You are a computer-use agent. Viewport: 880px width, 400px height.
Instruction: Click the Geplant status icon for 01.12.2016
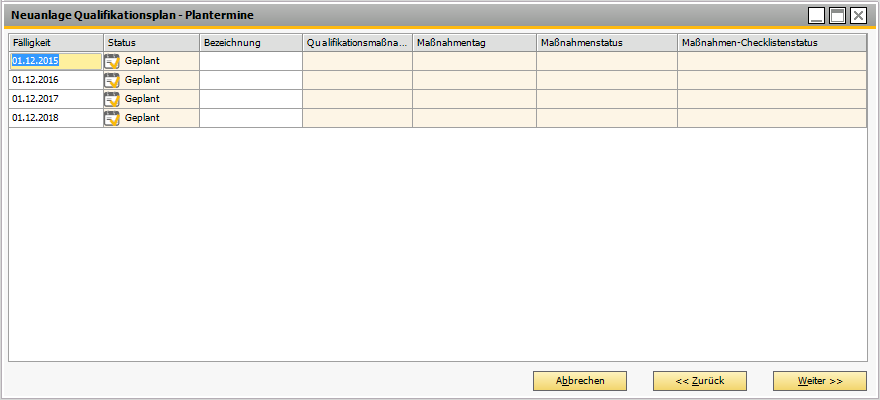112,80
